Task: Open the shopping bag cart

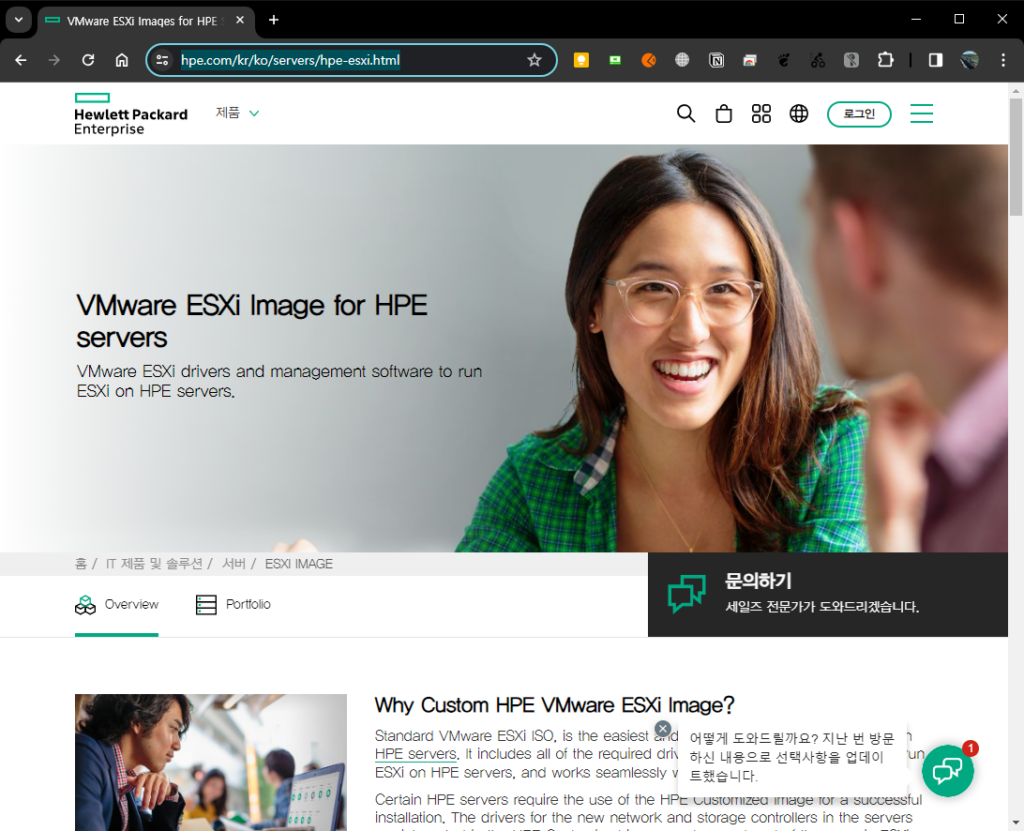Action: point(724,114)
